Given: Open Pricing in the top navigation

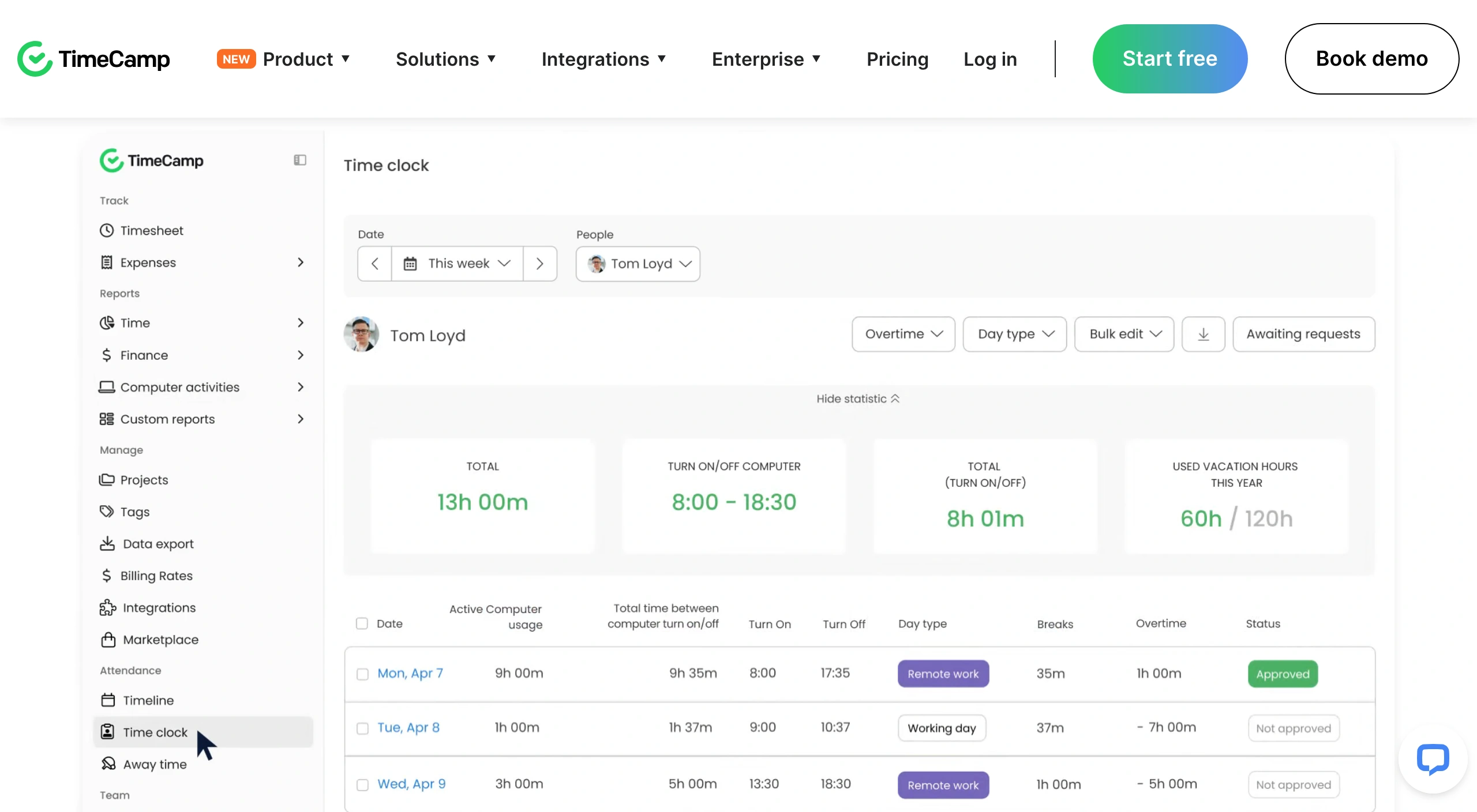Looking at the screenshot, I should coord(897,59).
